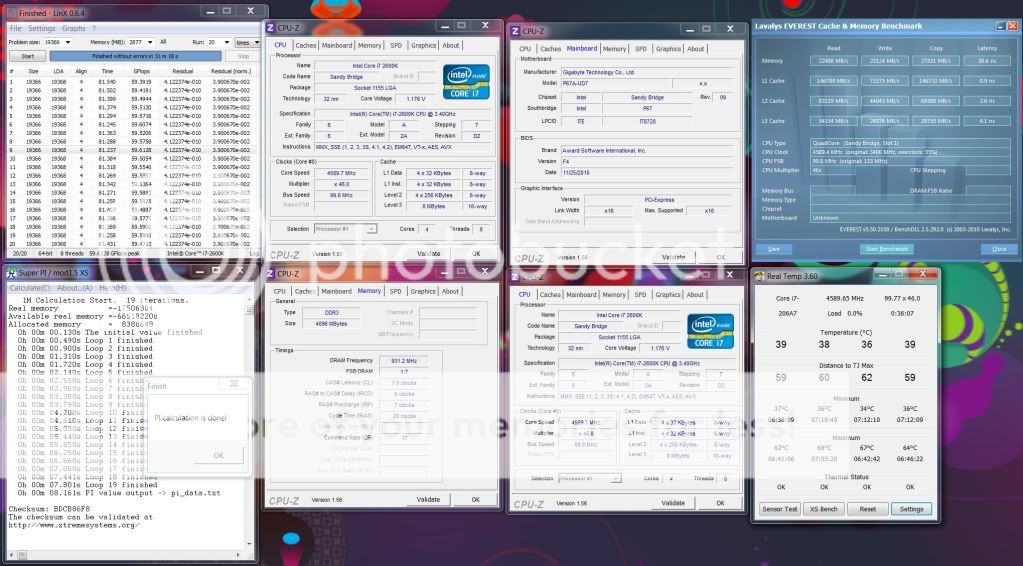Click Sensor Test in Real Temp
Screen dimensions: 1023x566
pyautogui.click(x=780, y=509)
